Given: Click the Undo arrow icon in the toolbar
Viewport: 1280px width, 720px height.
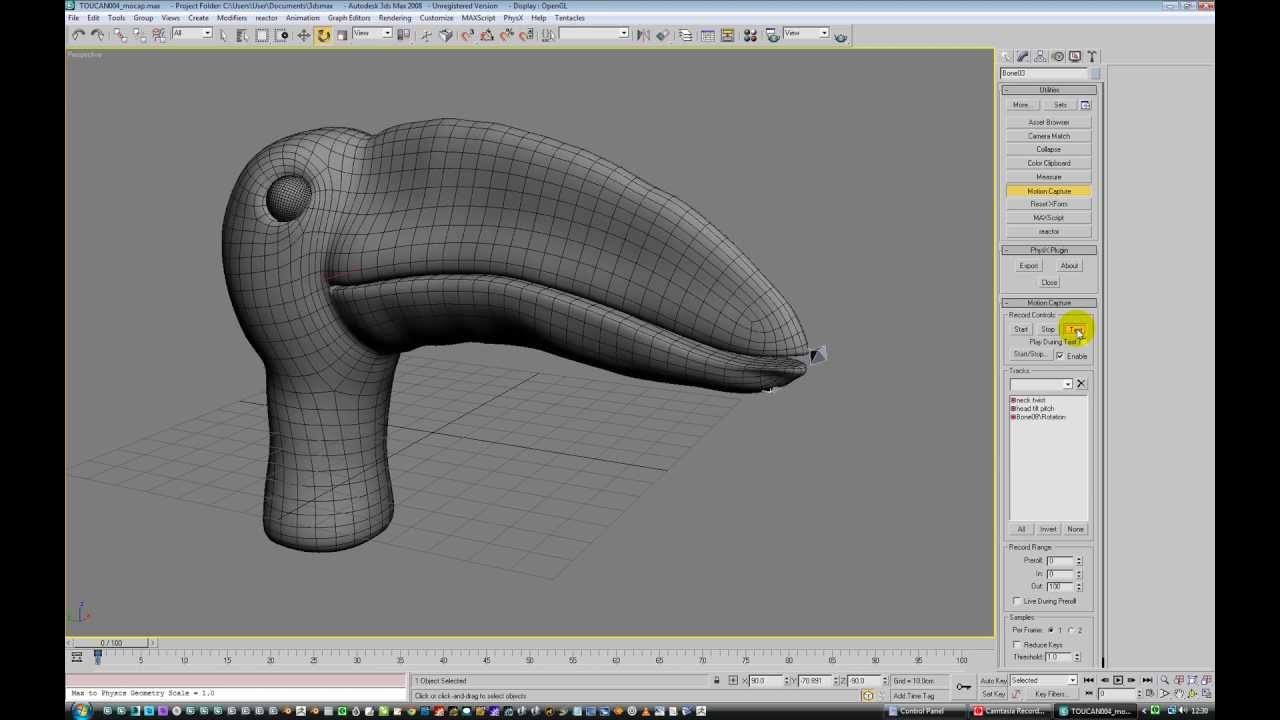Looking at the screenshot, I should [78, 35].
